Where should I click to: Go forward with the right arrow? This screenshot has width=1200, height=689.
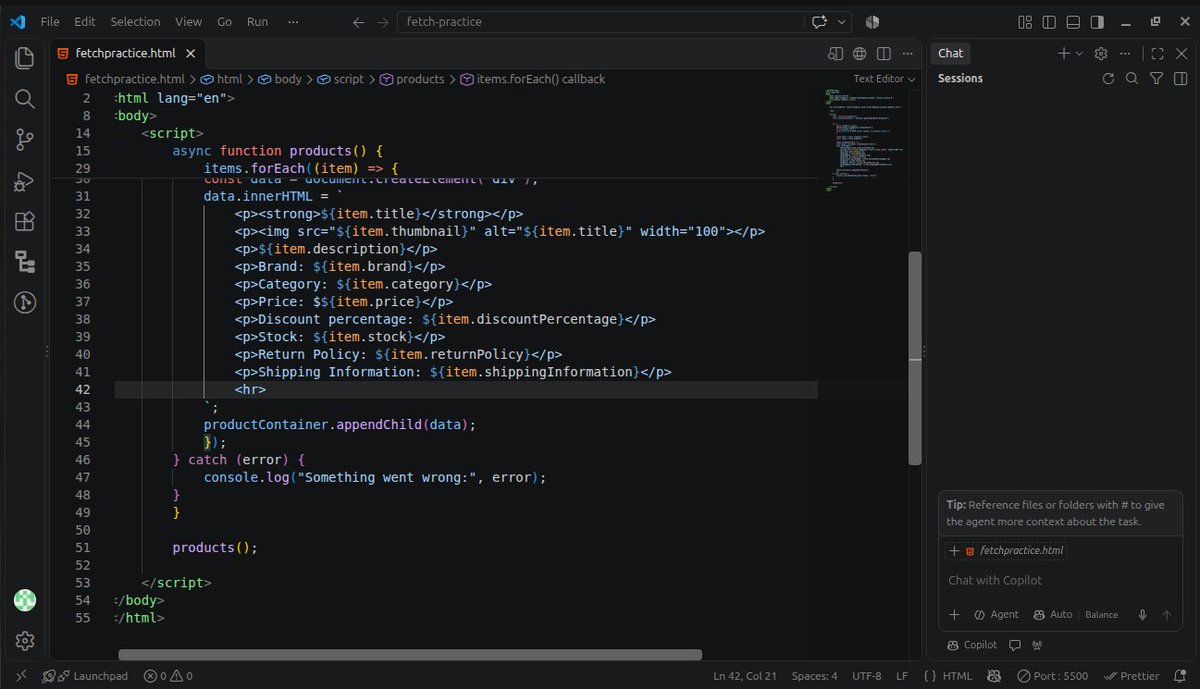[383, 22]
